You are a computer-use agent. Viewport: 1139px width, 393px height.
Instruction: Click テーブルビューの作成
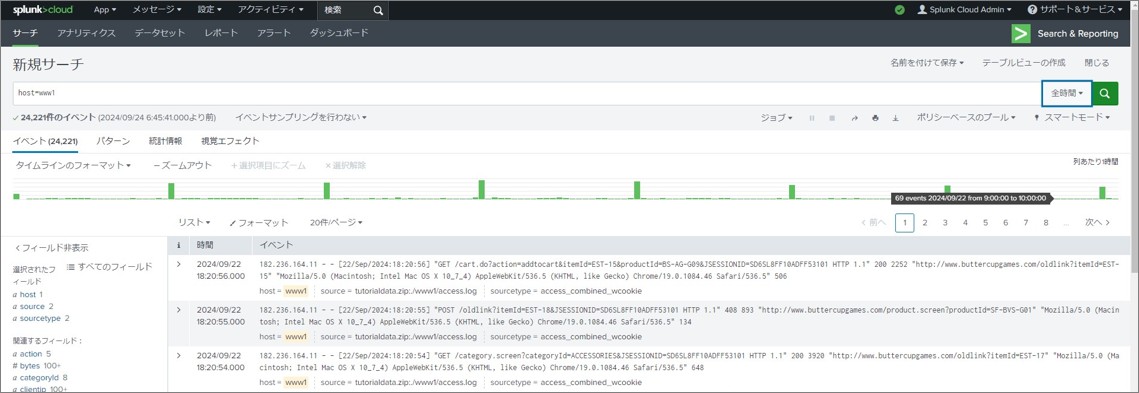pos(1024,63)
